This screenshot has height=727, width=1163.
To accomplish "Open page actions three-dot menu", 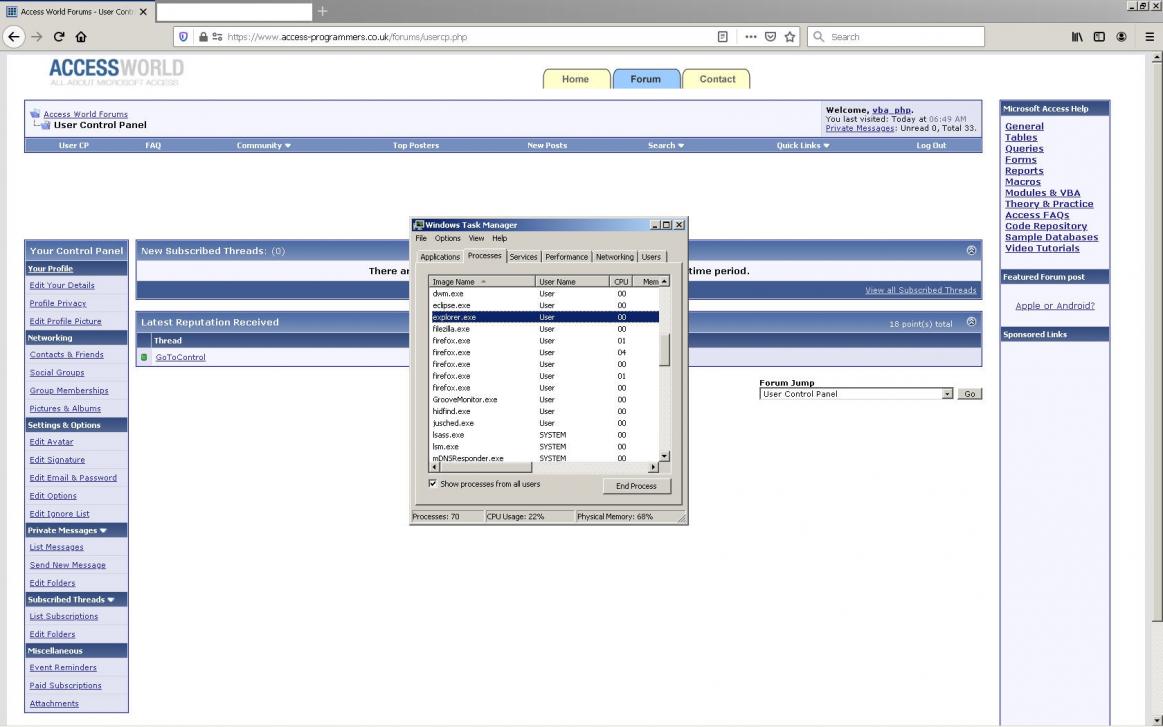I will tap(751, 36).
